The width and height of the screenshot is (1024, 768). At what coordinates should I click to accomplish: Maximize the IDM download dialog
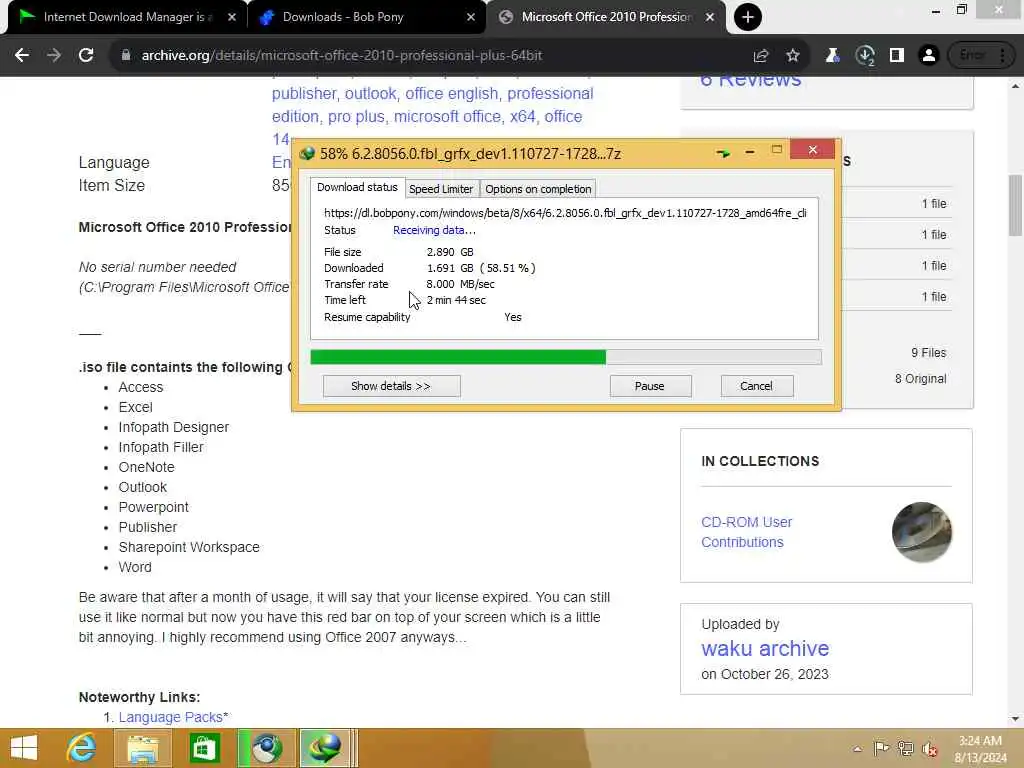point(776,150)
